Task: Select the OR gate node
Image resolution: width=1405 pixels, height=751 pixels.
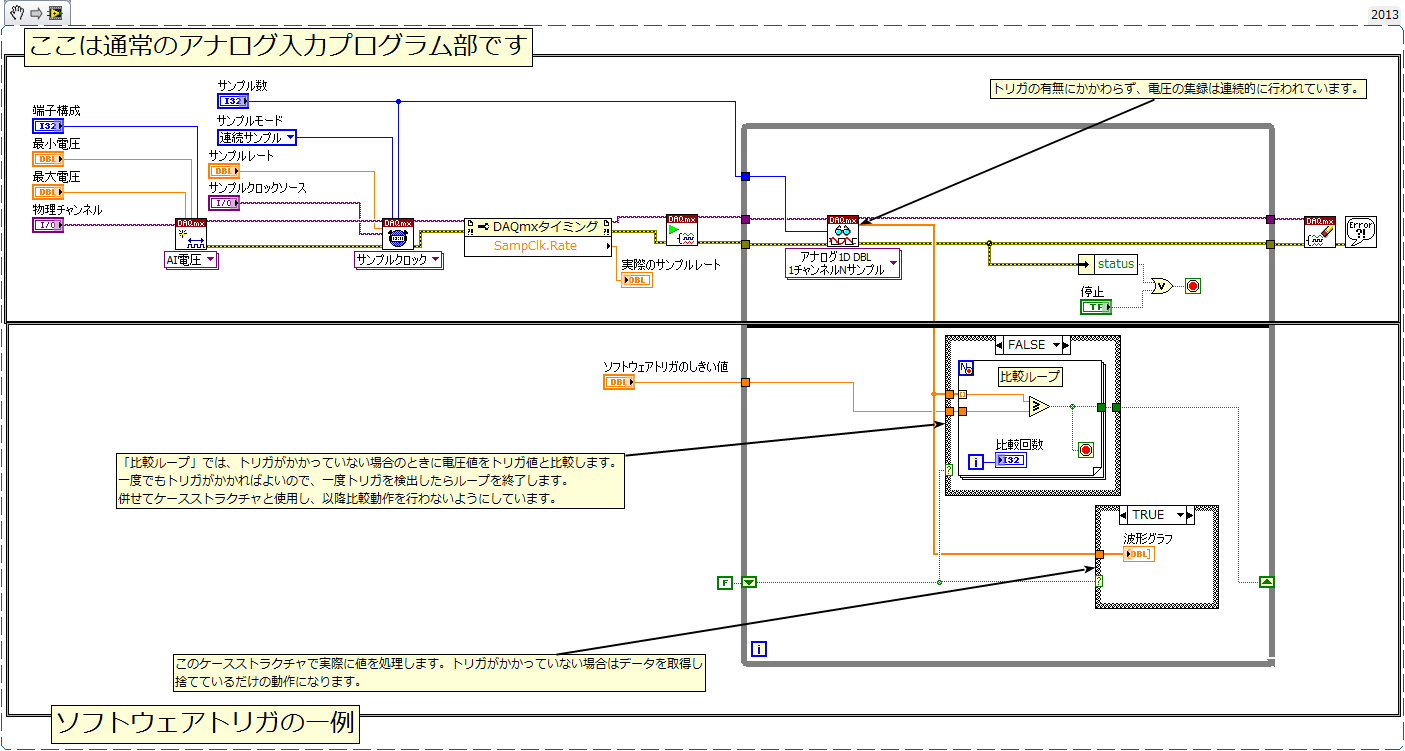Action: point(1162,286)
